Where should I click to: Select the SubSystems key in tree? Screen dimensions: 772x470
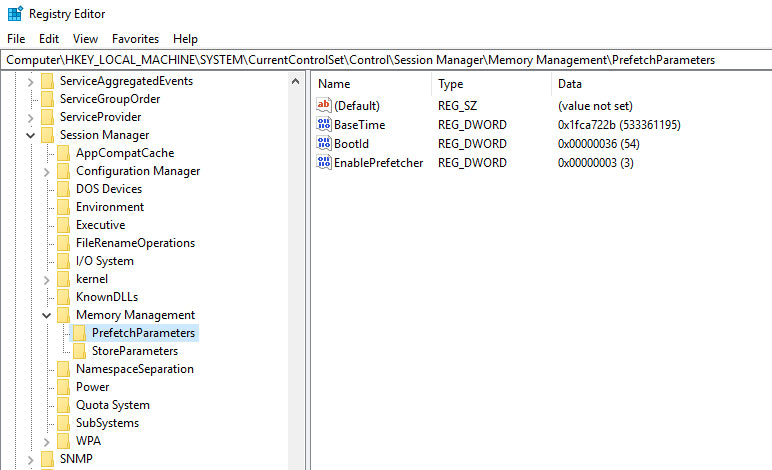tap(107, 423)
